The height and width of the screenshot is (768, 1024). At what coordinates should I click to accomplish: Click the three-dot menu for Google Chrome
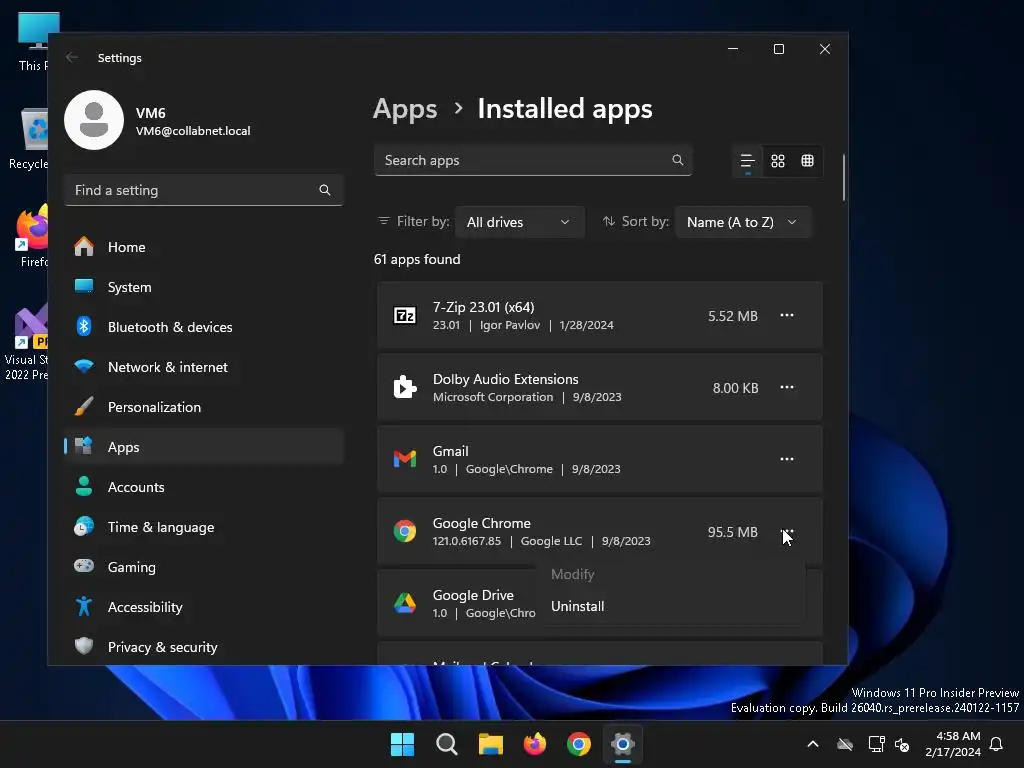coord(787,532)
